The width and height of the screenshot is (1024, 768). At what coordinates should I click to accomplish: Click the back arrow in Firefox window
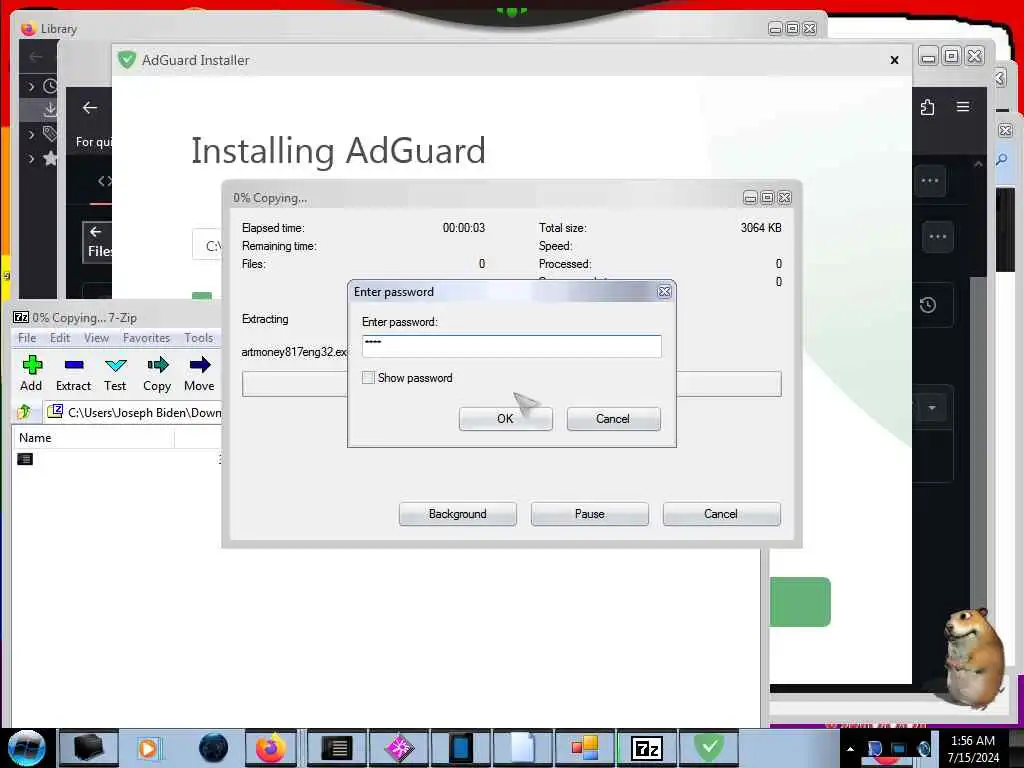click(x=90, y=108)
